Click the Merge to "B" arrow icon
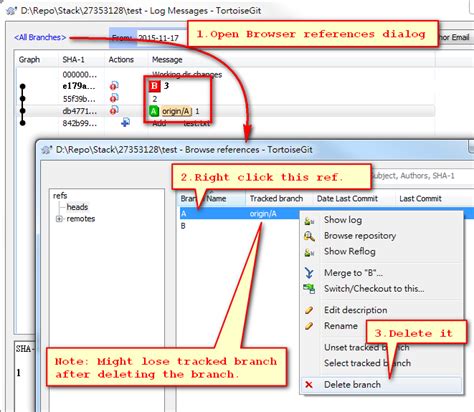474x412 pixels. click(309, 273)
